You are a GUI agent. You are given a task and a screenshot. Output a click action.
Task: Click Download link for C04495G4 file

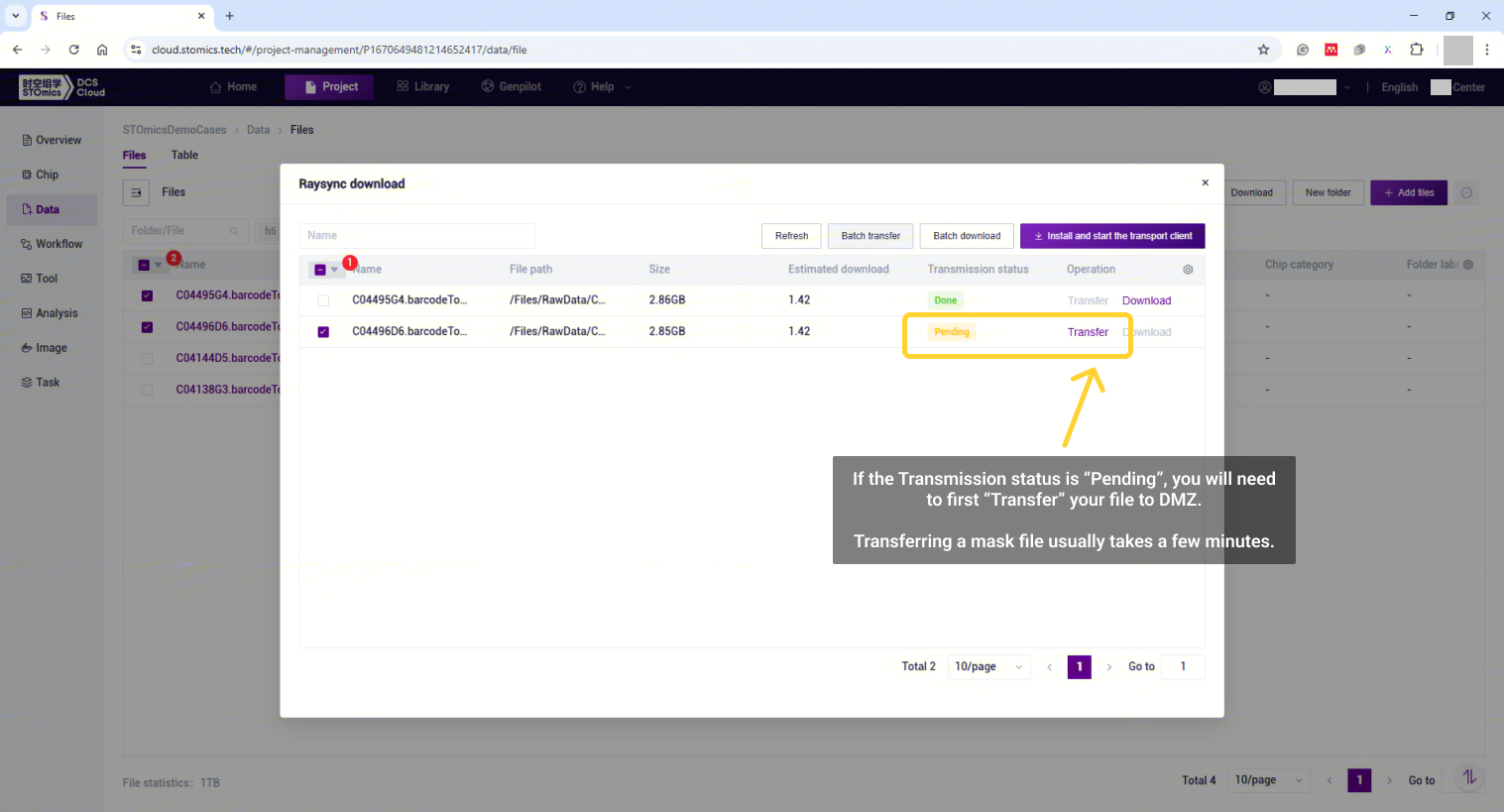pyautogui.click(x=1146, y=300)
